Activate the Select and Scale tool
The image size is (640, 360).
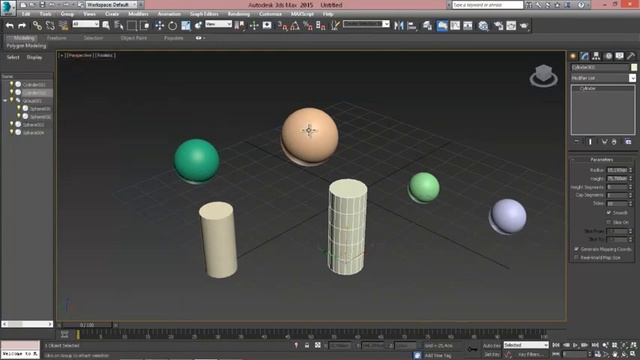pos(186,26)
